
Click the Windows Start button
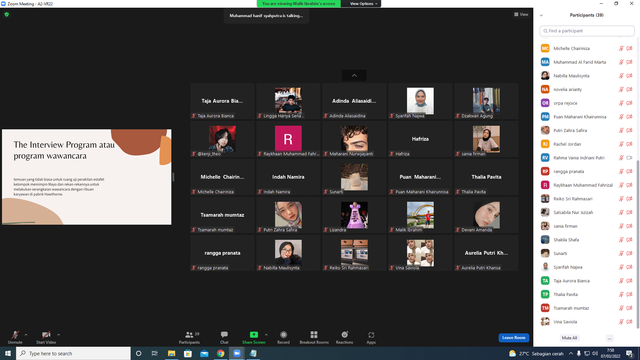pyautogui.click(x=8, y=353)
